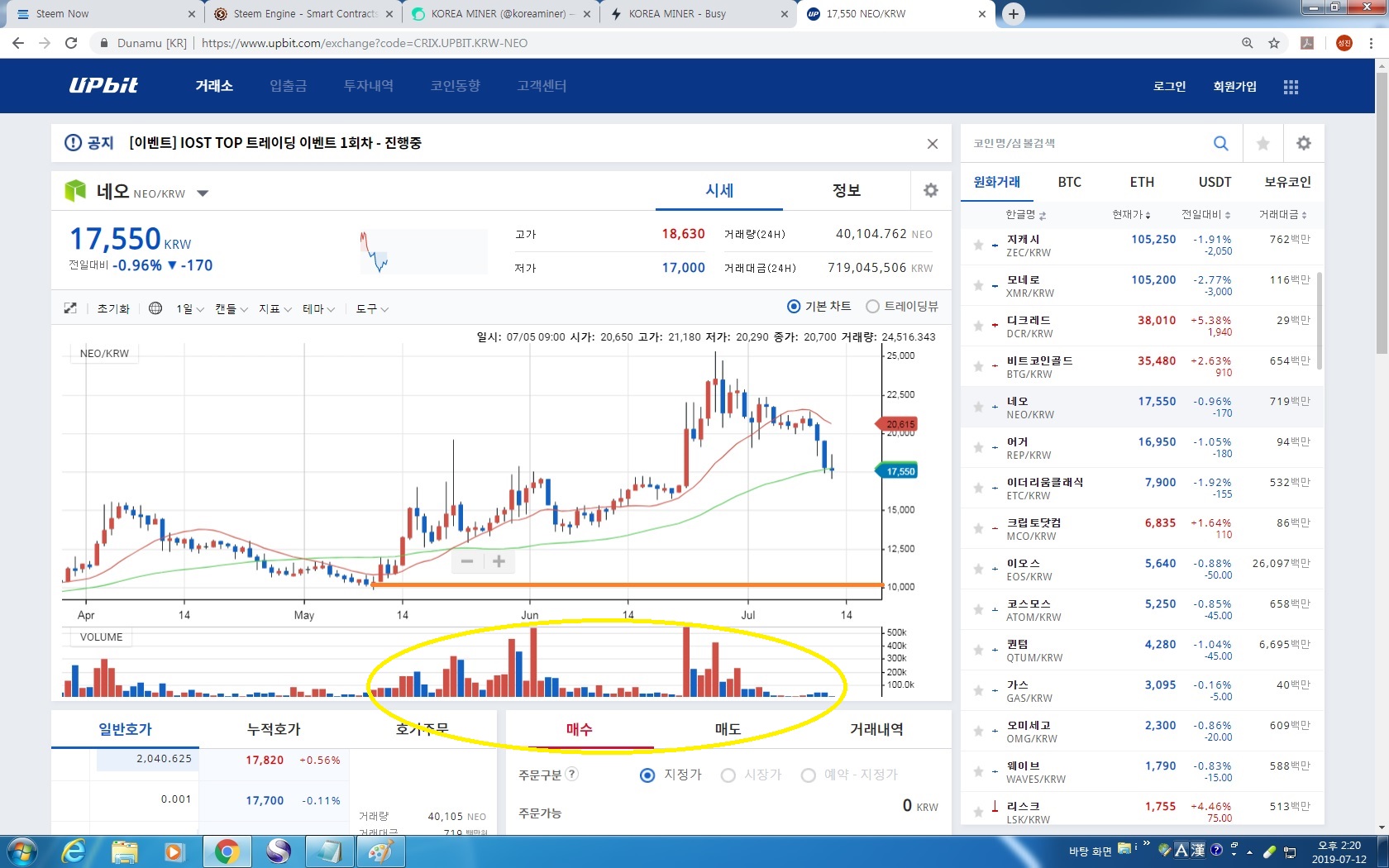1389x868 pixels.
Task: Bookmark this page with the star icon
Action: tap(1274, 43)
